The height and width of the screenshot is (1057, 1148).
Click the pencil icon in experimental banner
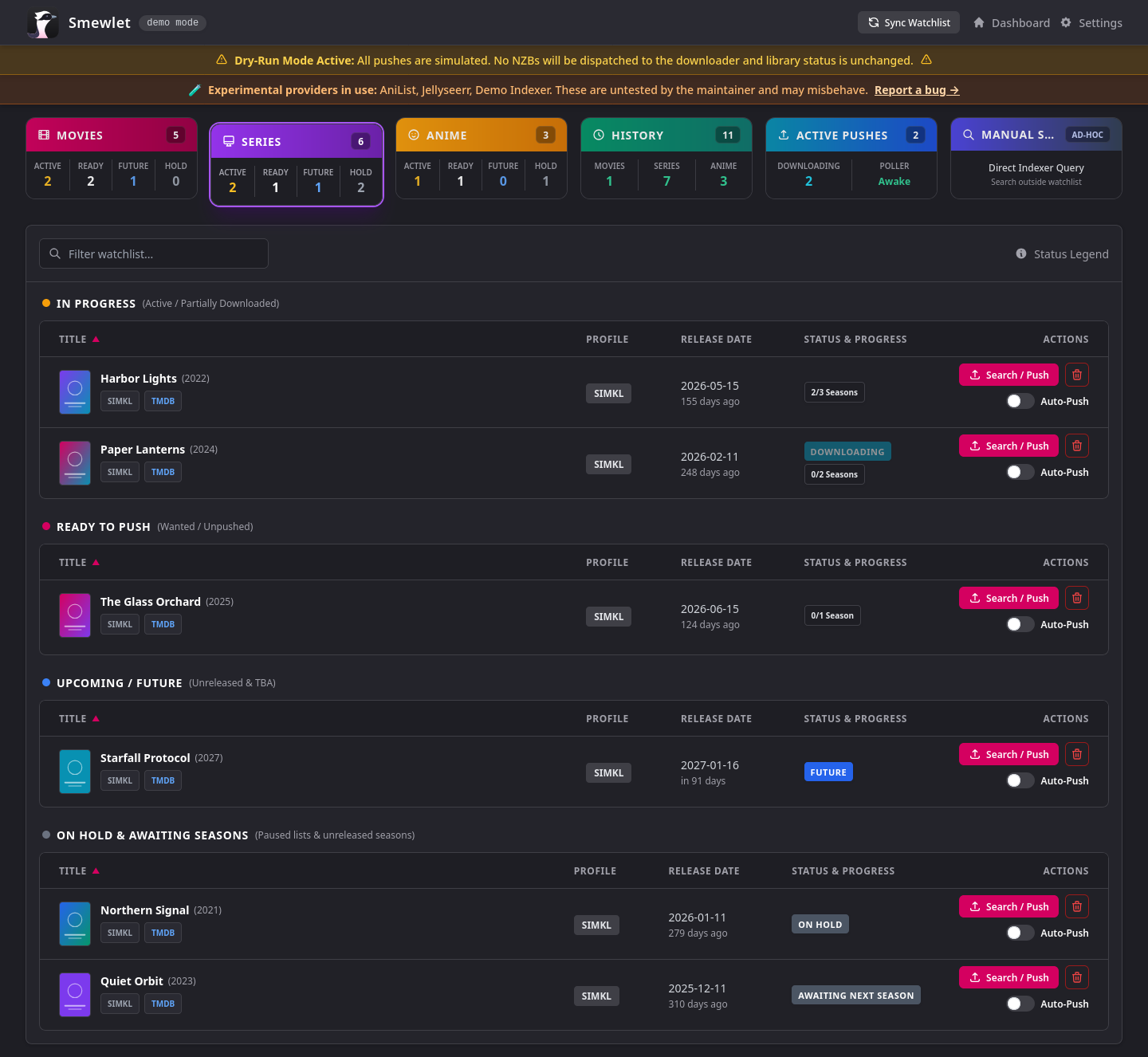point(195,90)
